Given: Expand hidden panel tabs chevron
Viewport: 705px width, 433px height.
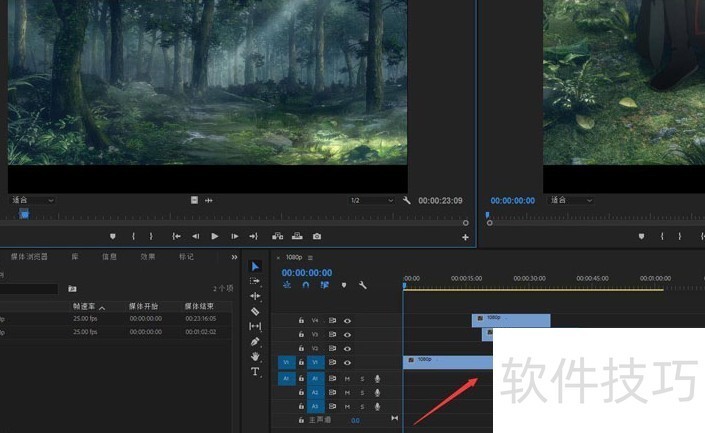Looking at the screenshot, I should [234, 257].
